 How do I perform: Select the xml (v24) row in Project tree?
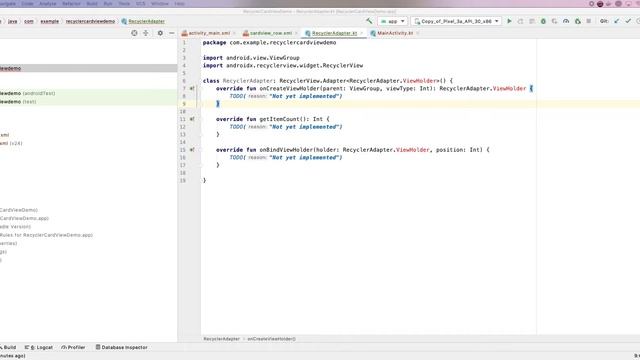tap(89, 143)
